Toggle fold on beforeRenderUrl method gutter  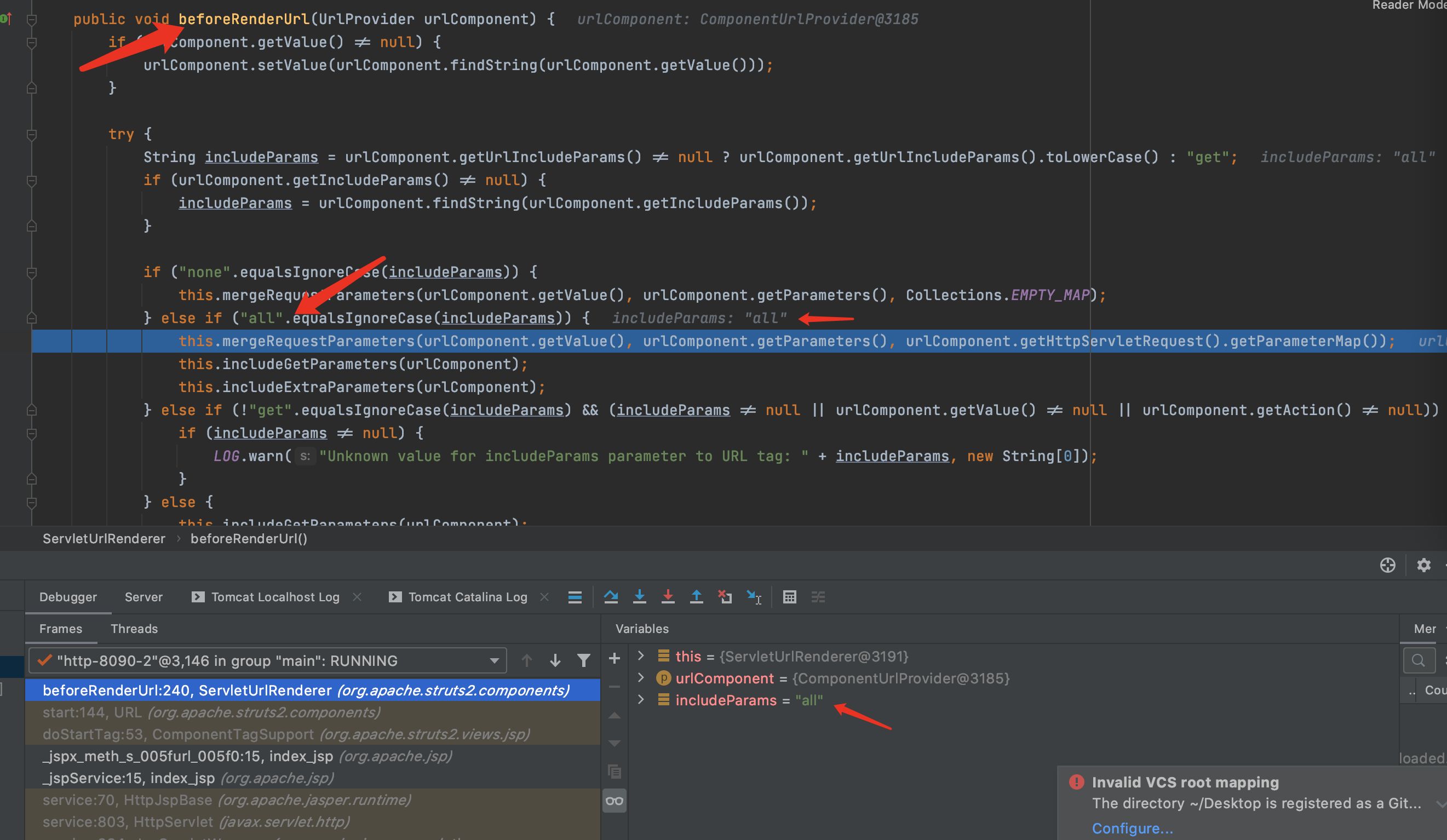32,20
